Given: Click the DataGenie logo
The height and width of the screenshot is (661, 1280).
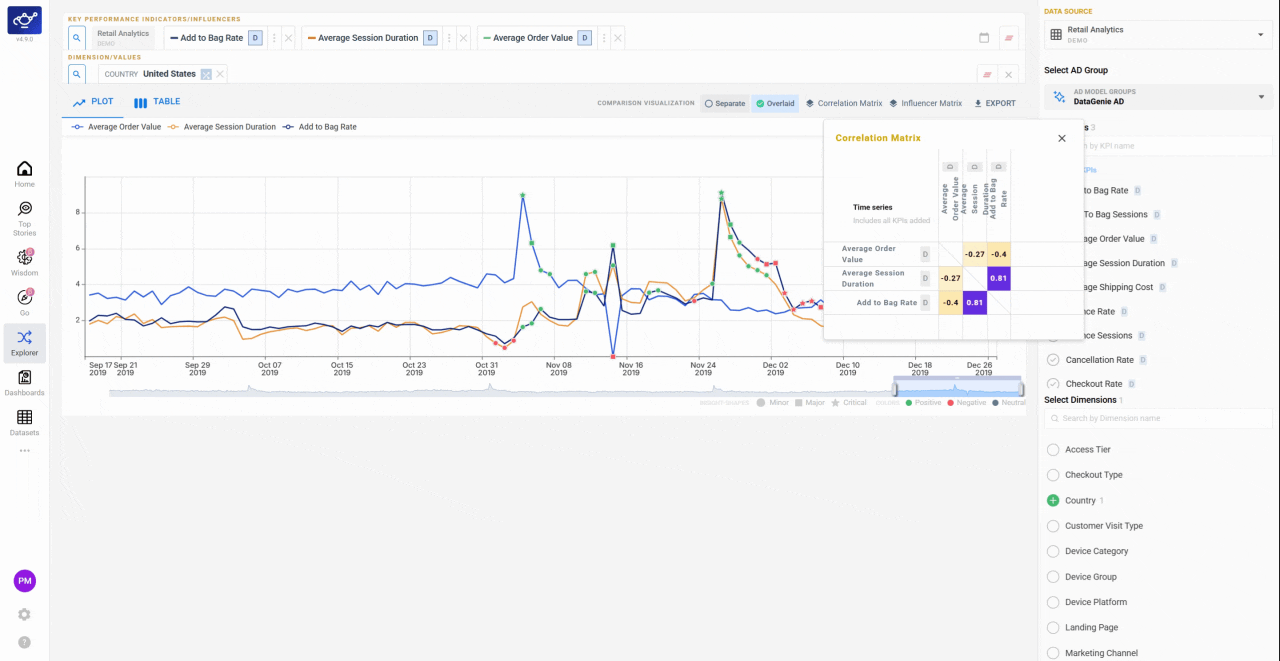Looking at the screenshot, I should (x=24, y=20).
